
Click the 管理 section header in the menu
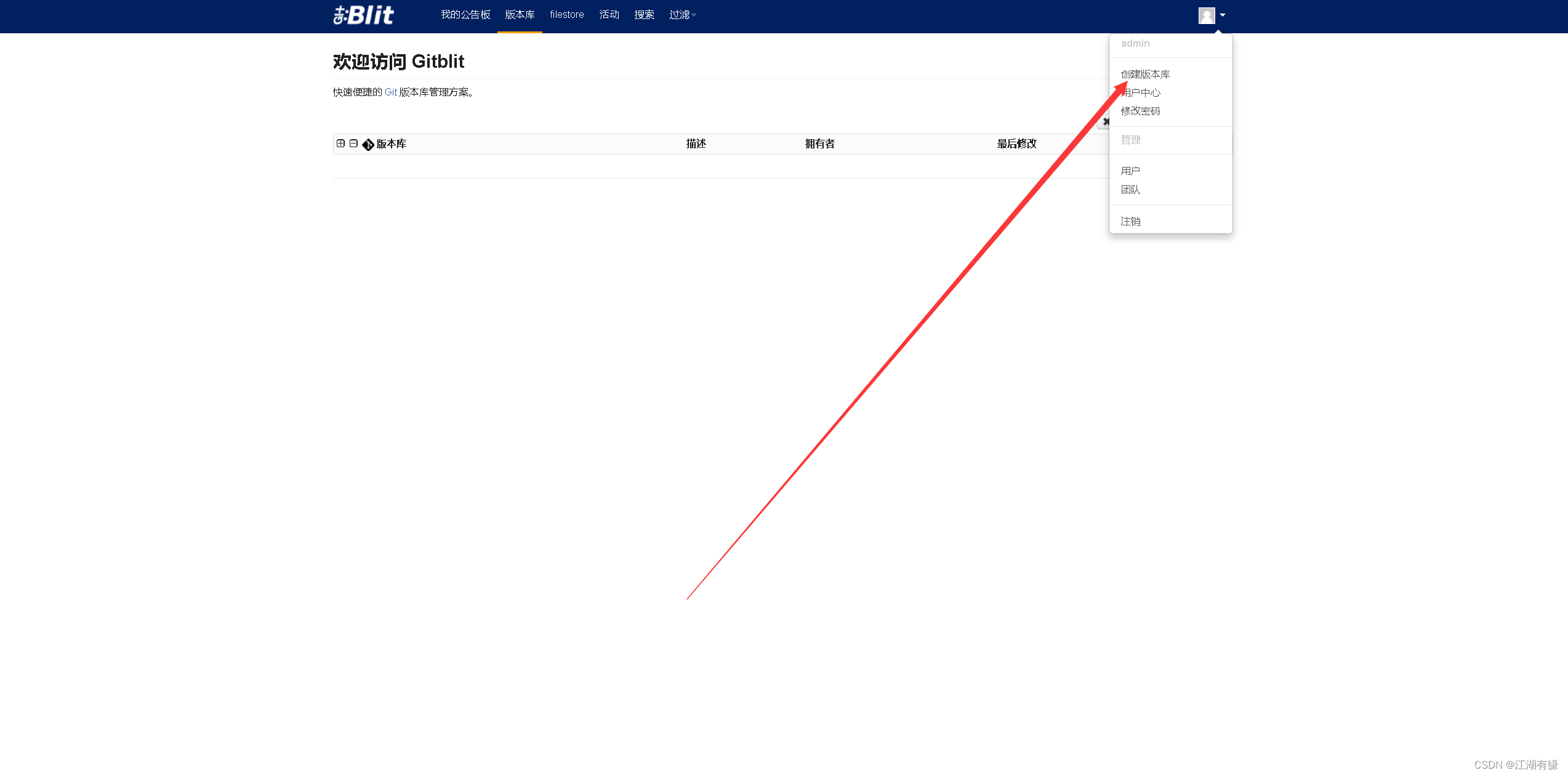point(1130,140)
